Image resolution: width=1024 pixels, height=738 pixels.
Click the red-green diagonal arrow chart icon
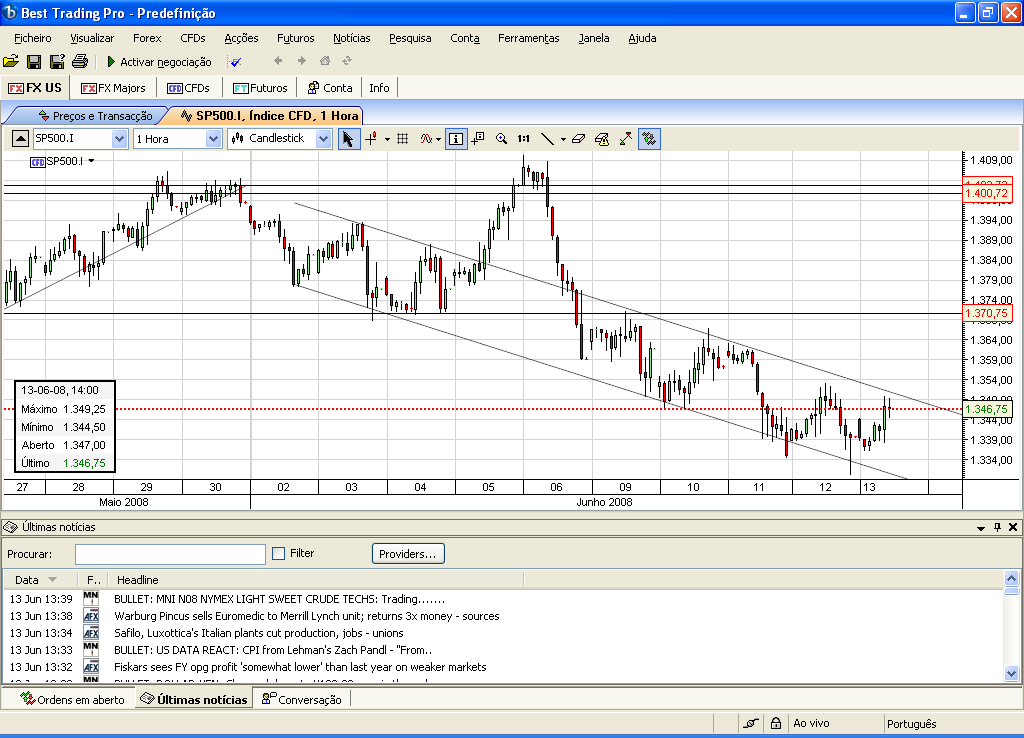click(626, 138)
